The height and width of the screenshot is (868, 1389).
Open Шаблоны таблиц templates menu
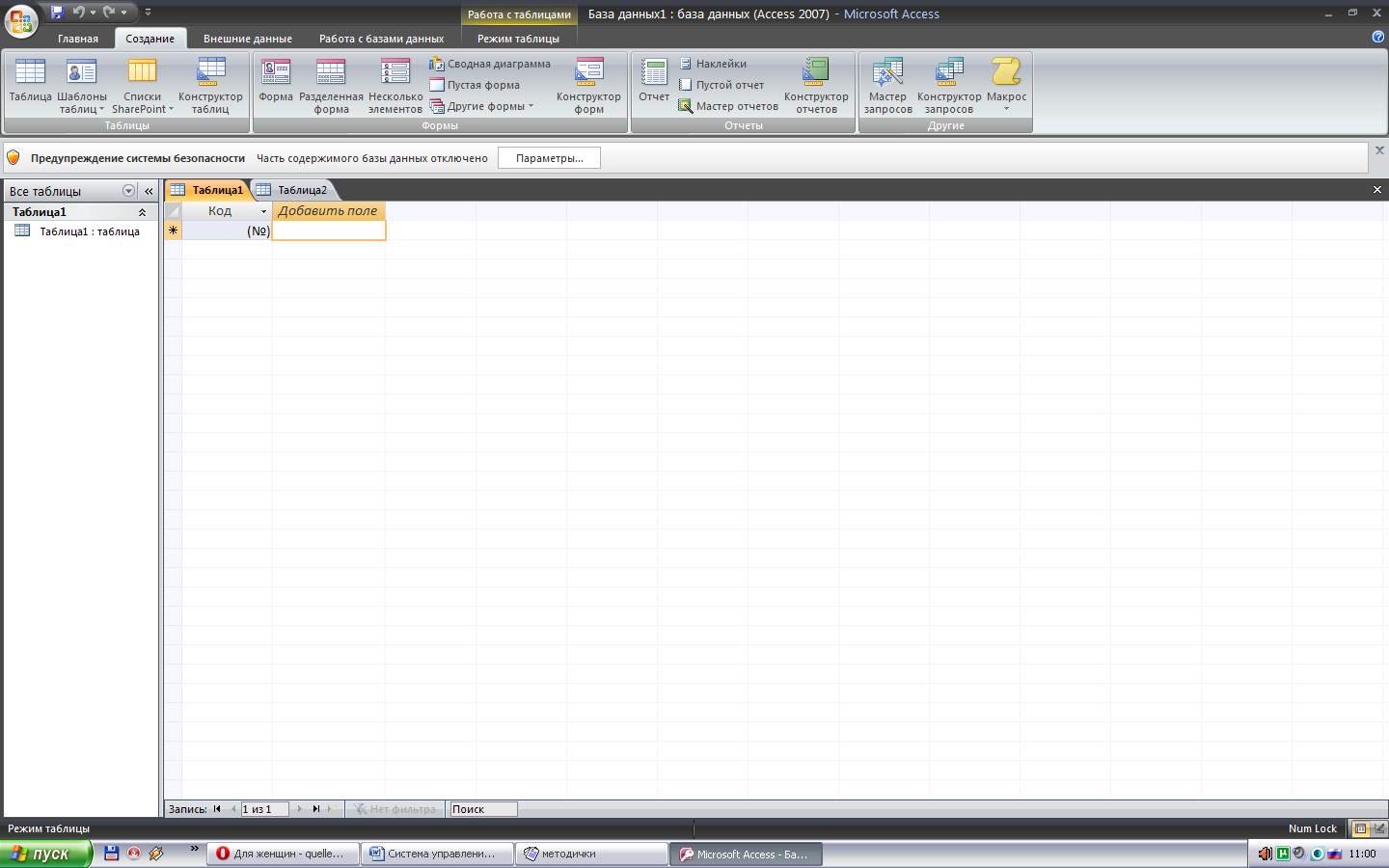pos(81,86)
